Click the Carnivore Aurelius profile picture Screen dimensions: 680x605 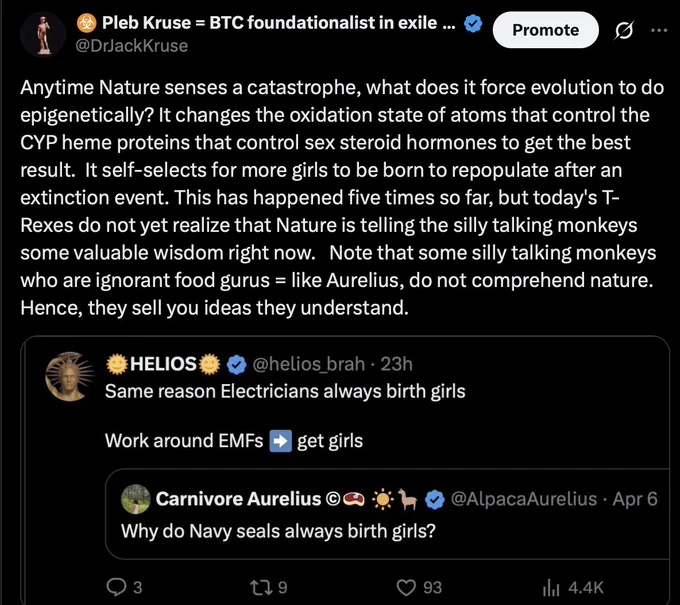pyautogui.click(x=136, y=499)
